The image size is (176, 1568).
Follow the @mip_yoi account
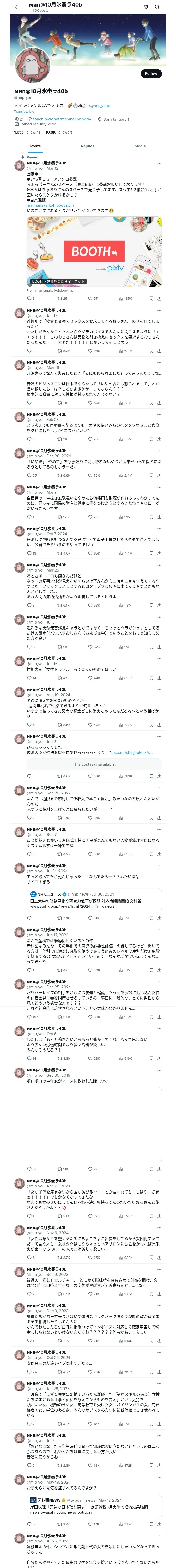pyautogui.click(x=150, y=74)
